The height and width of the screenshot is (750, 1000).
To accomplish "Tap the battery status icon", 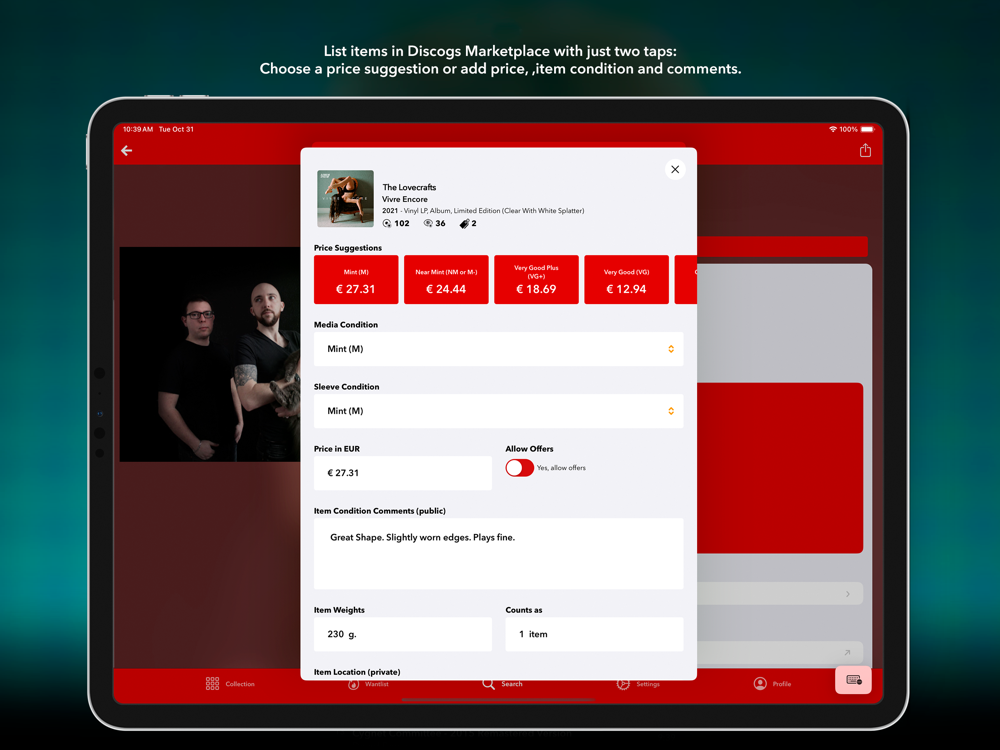I will (867, 129).
